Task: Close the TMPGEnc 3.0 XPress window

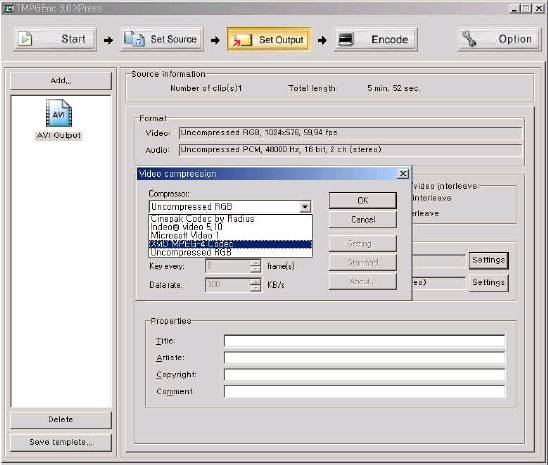Action: pyautogui.click(x=539, y=8)
